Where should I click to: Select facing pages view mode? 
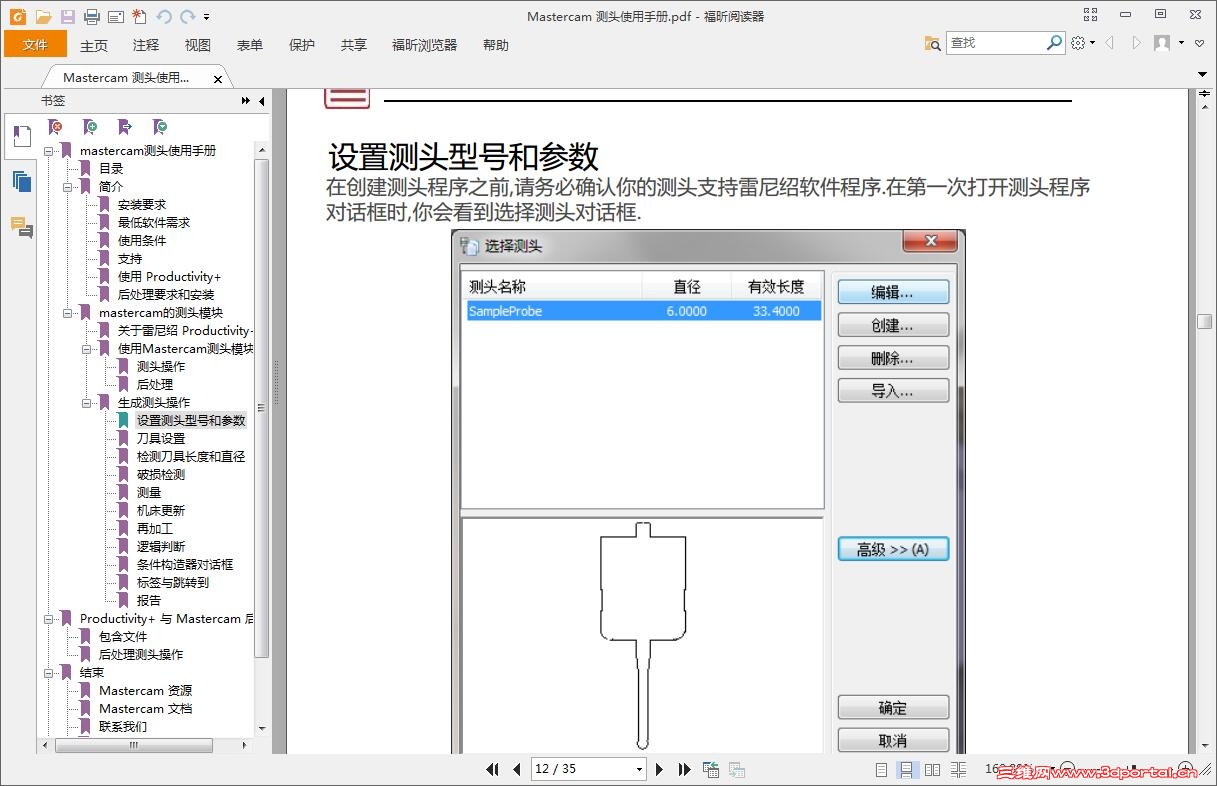click(x=932, y=769)
